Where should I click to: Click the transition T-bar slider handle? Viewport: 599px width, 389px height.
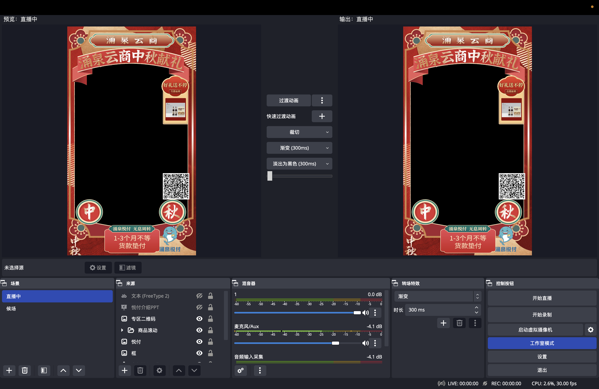click(x=270, y=176)
